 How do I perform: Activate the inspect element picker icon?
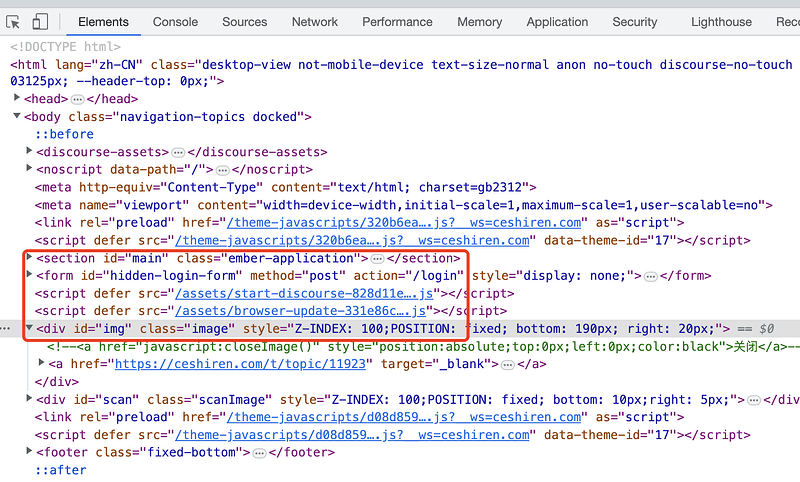(x=13, y=22)
